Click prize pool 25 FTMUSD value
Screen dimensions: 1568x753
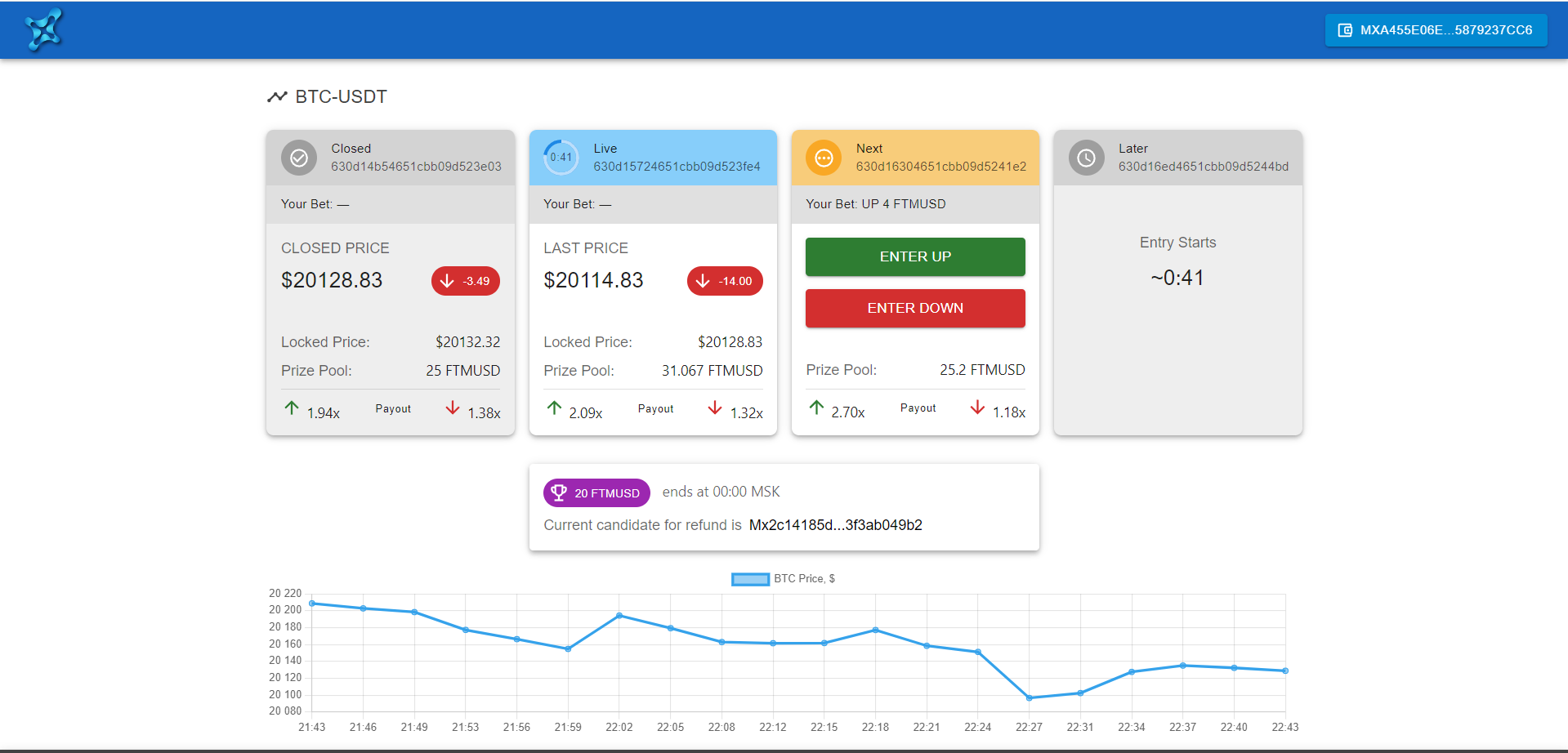pyautogui.click(x=462, y=371)
